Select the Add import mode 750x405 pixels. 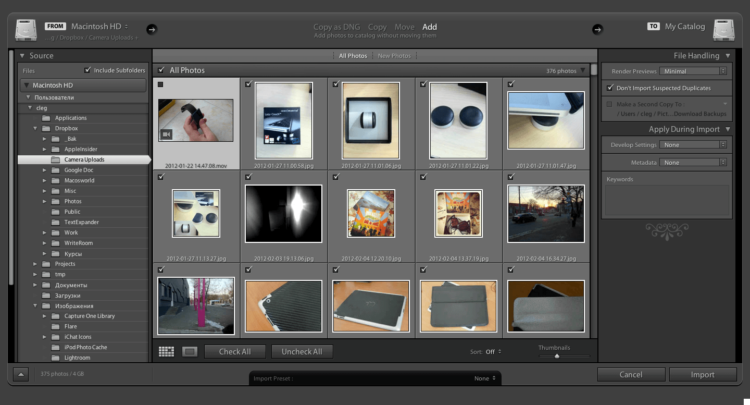click(x=430, y=27)
